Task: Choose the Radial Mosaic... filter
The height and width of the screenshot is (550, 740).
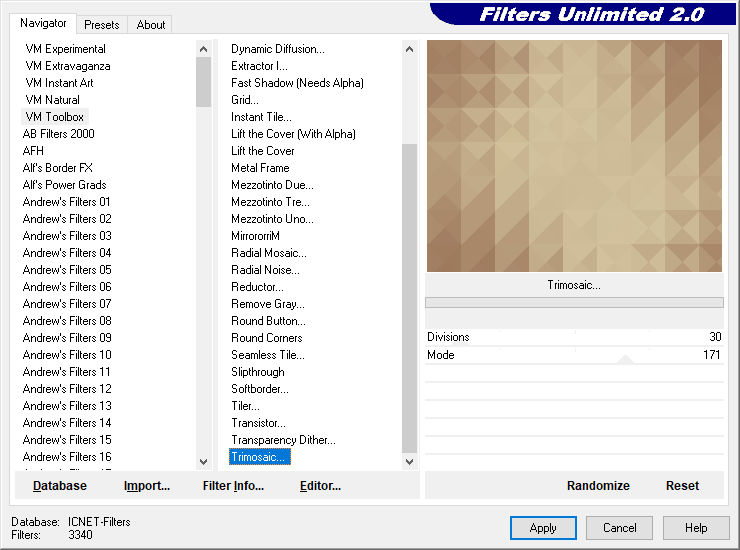Action: point(269,253)
